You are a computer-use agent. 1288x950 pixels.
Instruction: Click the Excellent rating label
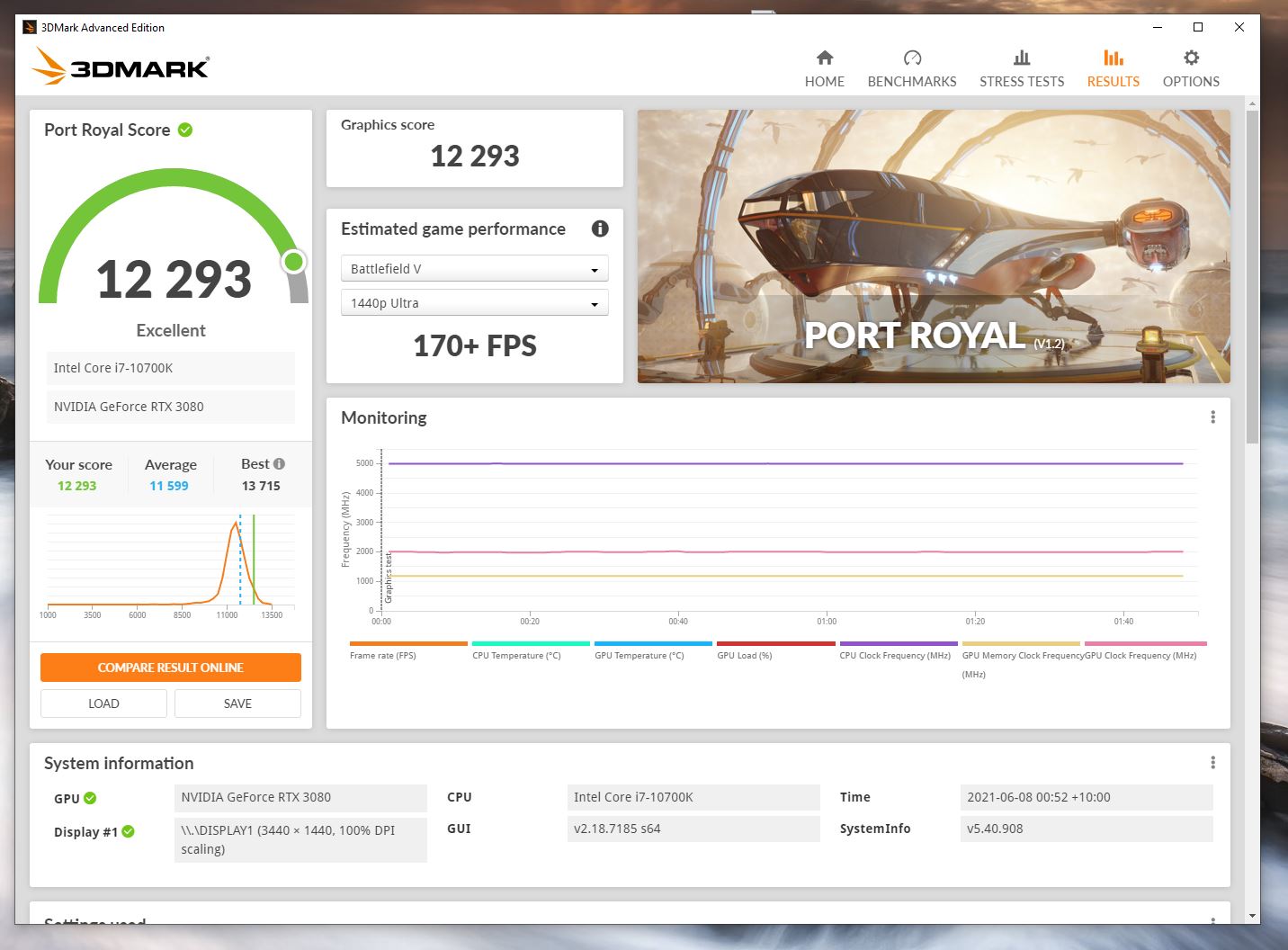click(x=171, y=330)
